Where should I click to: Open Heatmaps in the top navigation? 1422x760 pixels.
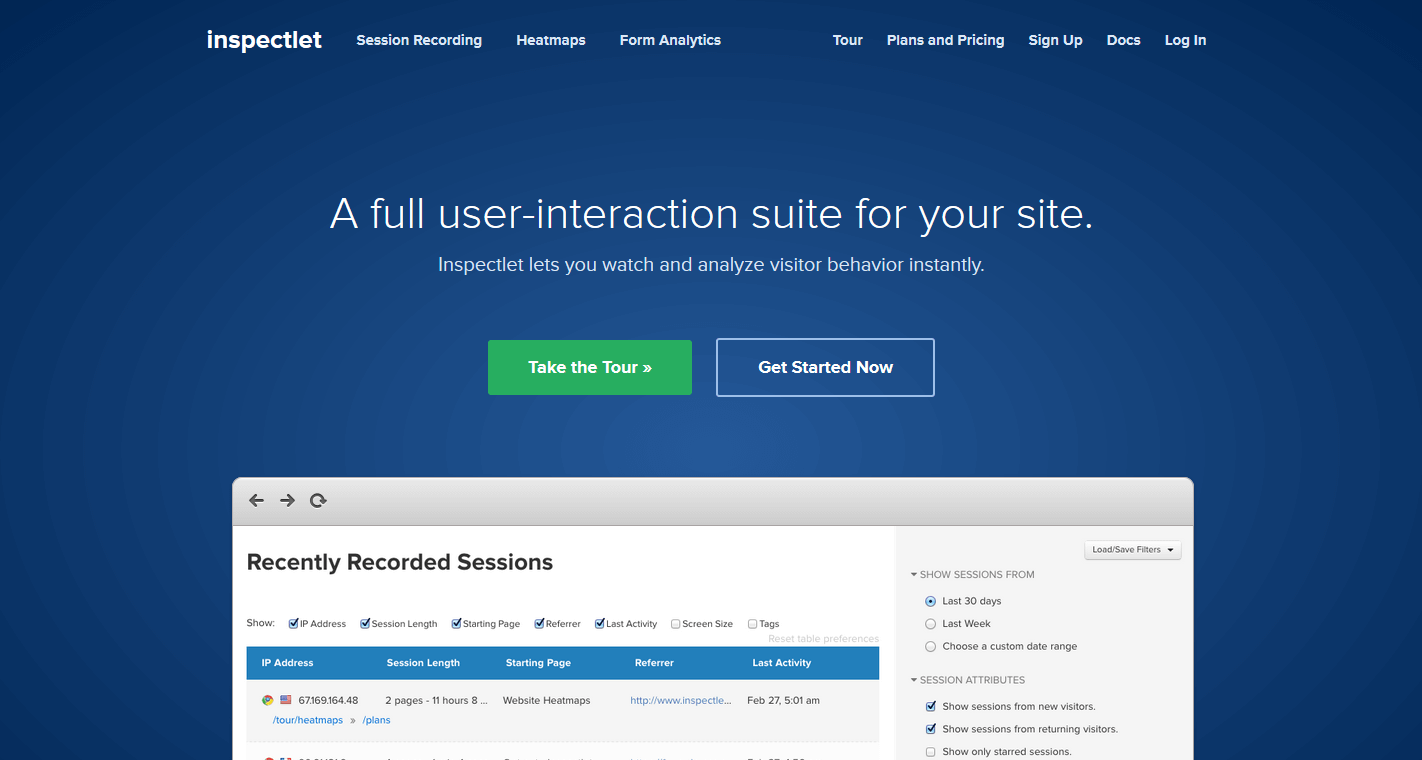pyautogui.click(x=551, y=40)
